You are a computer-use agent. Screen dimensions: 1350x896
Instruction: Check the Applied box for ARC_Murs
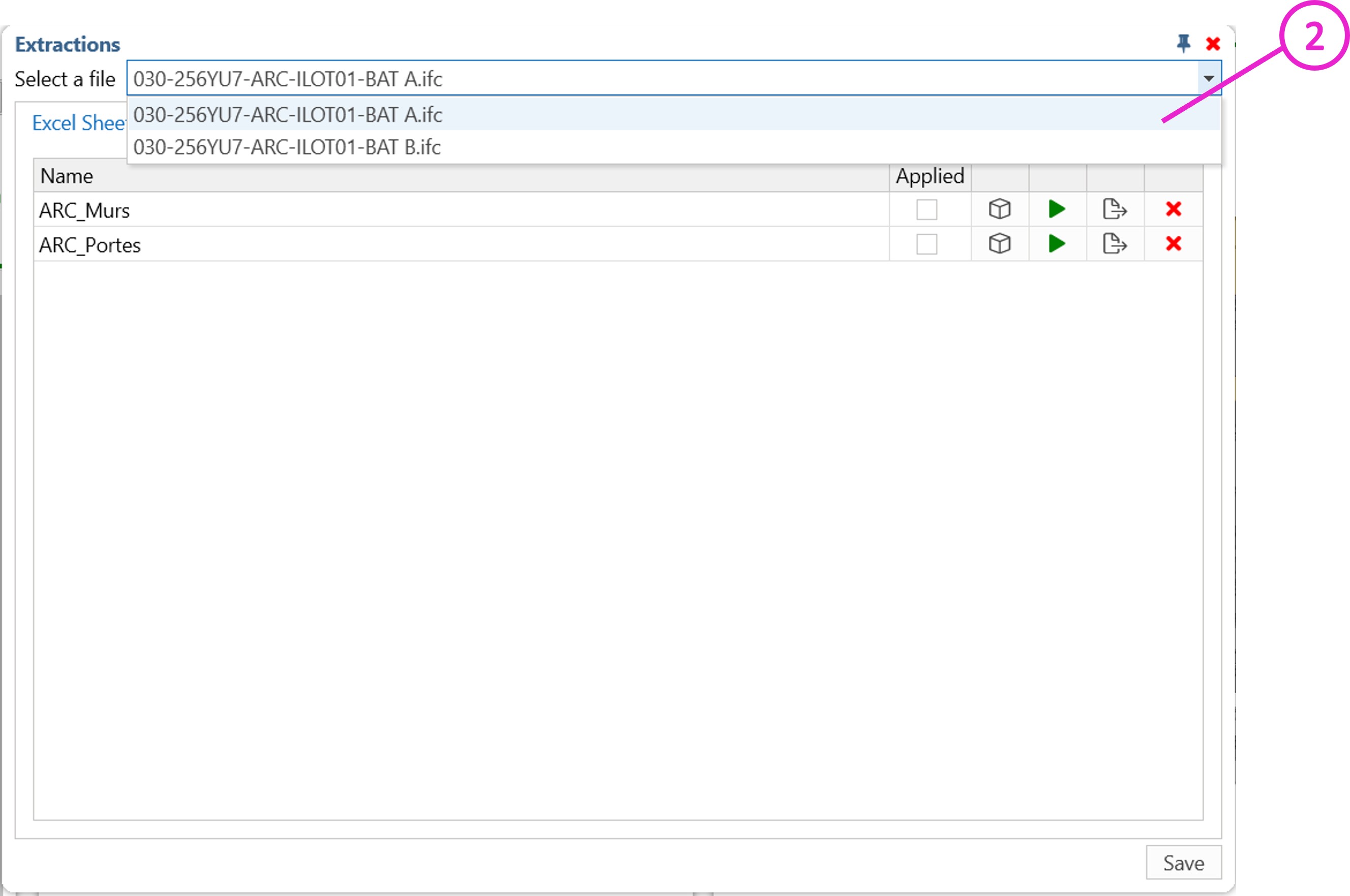[926, 209]
